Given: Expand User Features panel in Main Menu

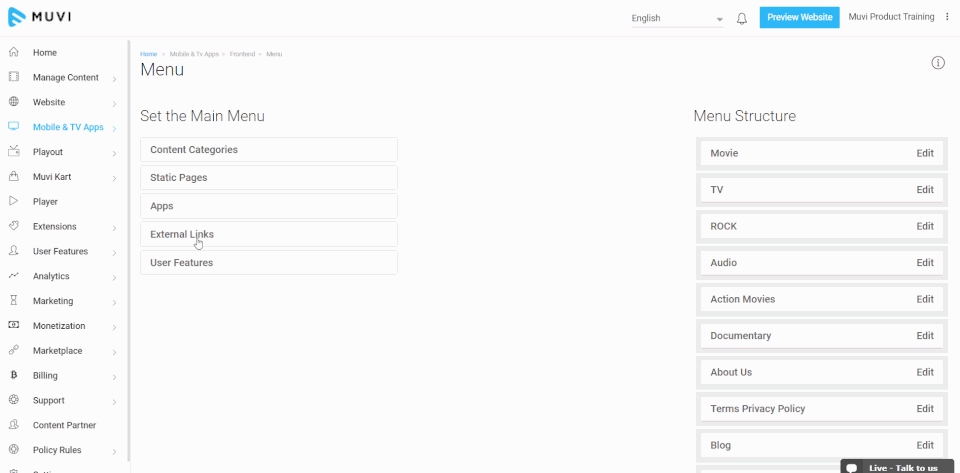Looking at the screenshot, I should (269, 263).
